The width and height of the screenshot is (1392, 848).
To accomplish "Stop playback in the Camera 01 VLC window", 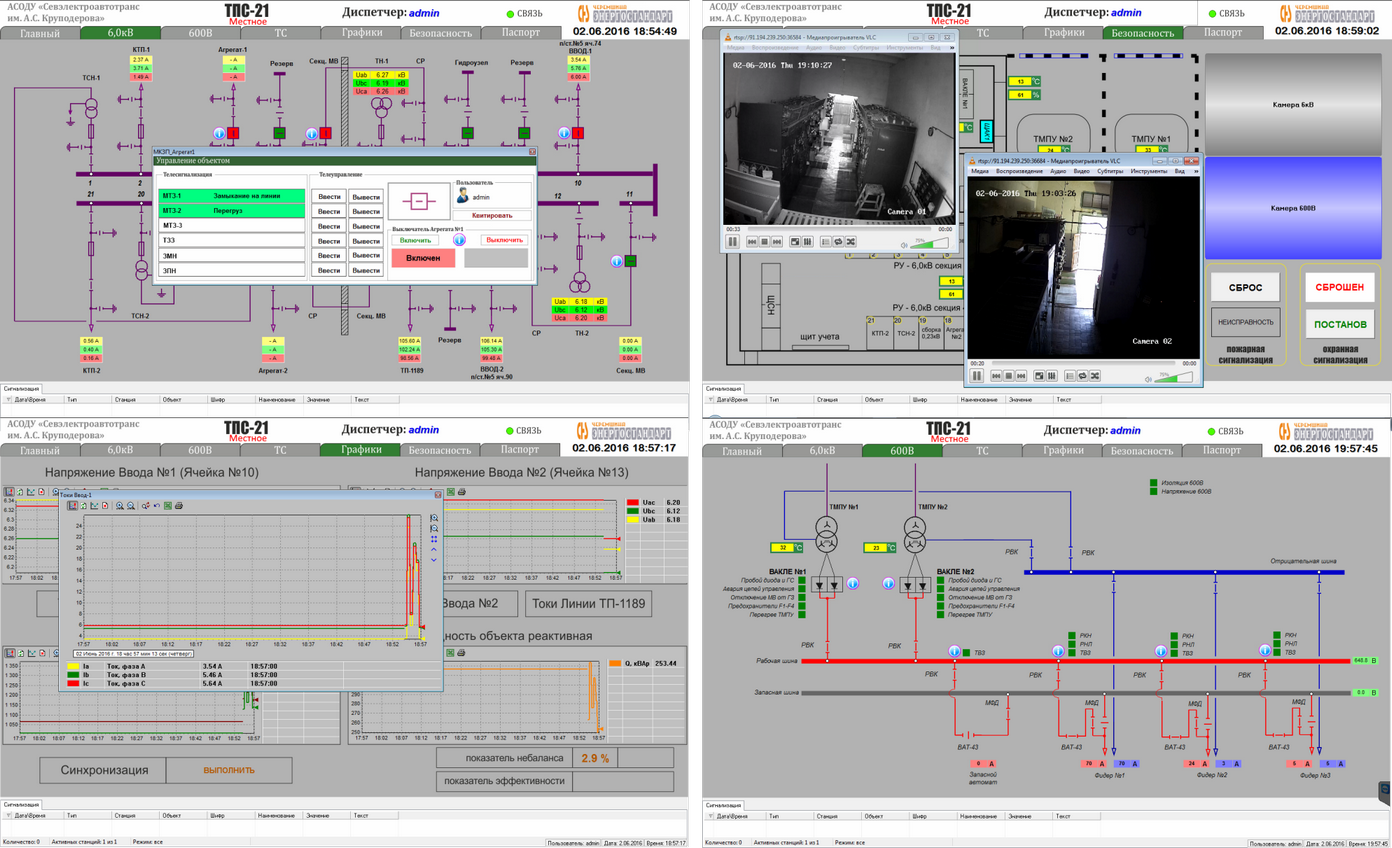I will click(x=764, y=241).
